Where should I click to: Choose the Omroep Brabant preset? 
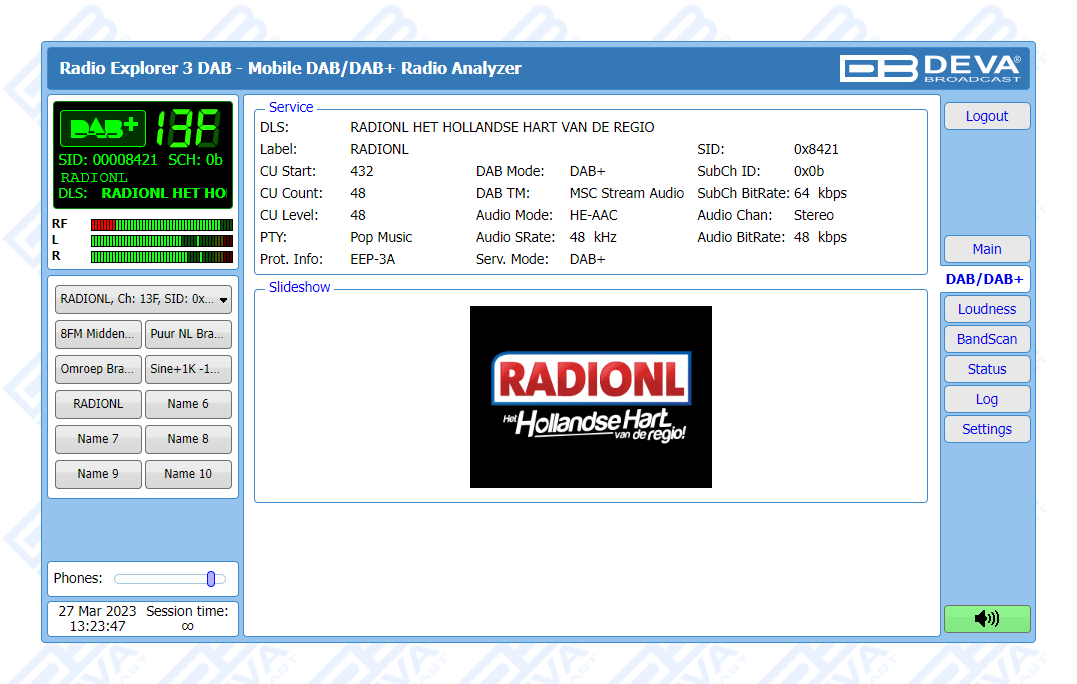click(x=98, y=369)
